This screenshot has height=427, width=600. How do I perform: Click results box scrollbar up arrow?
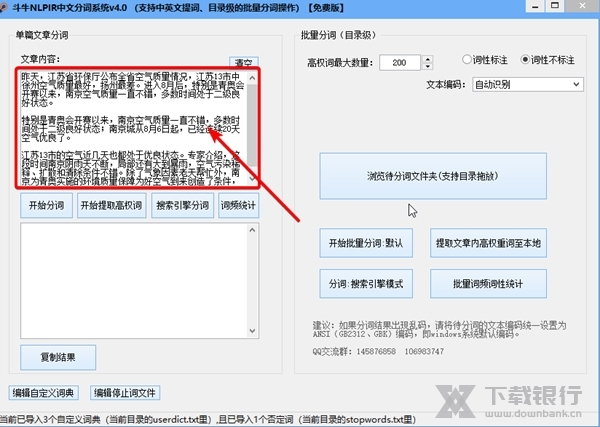point(252,230)
